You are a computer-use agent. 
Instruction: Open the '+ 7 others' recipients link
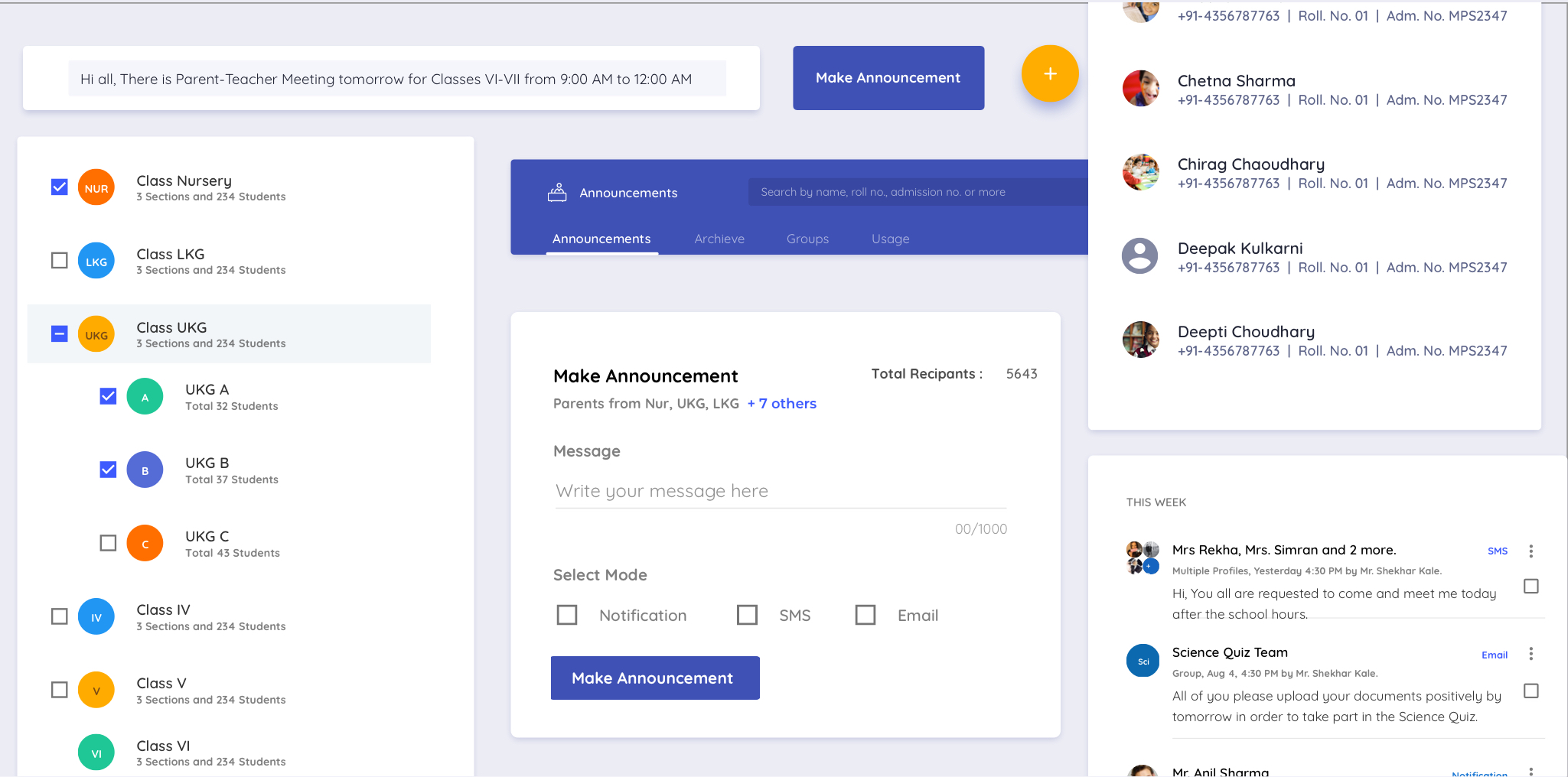click(x=781, y=404)
